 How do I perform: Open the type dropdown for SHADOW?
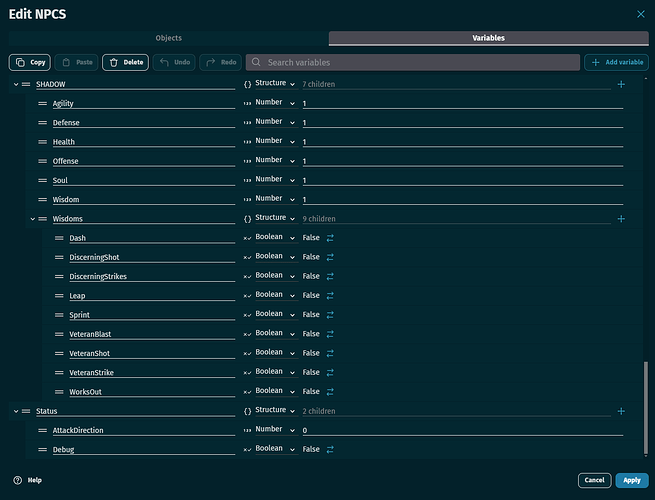pos(276,84)
